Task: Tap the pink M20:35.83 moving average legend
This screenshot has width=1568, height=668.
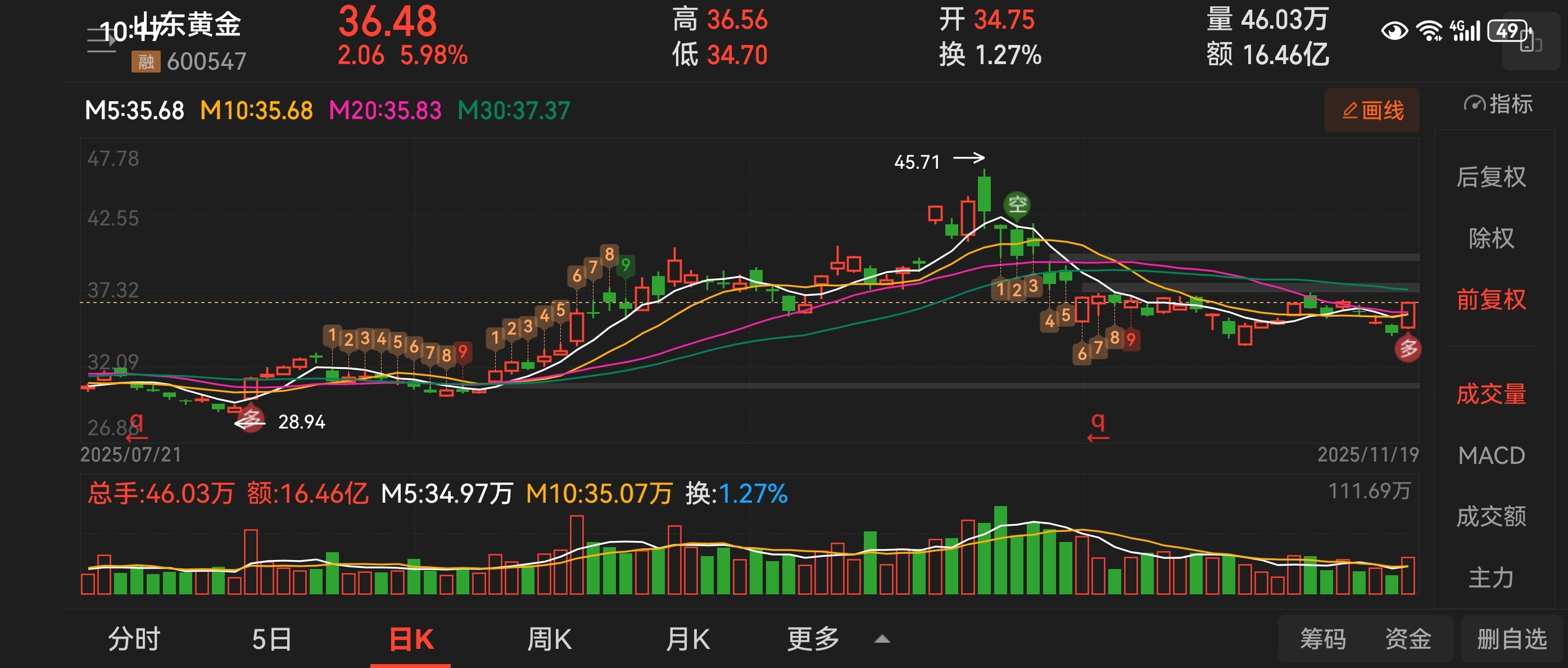Action: point(385,111)
